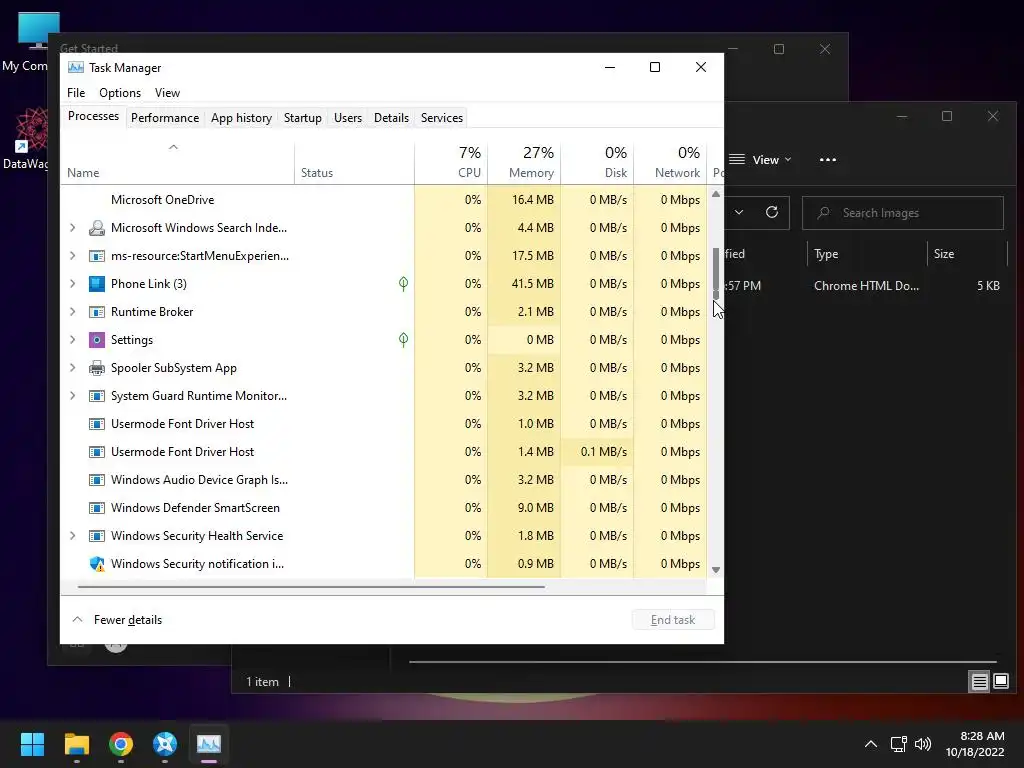1024x768 pixels.
Task: Expand the Settings process row
Action: coord(72,340)
